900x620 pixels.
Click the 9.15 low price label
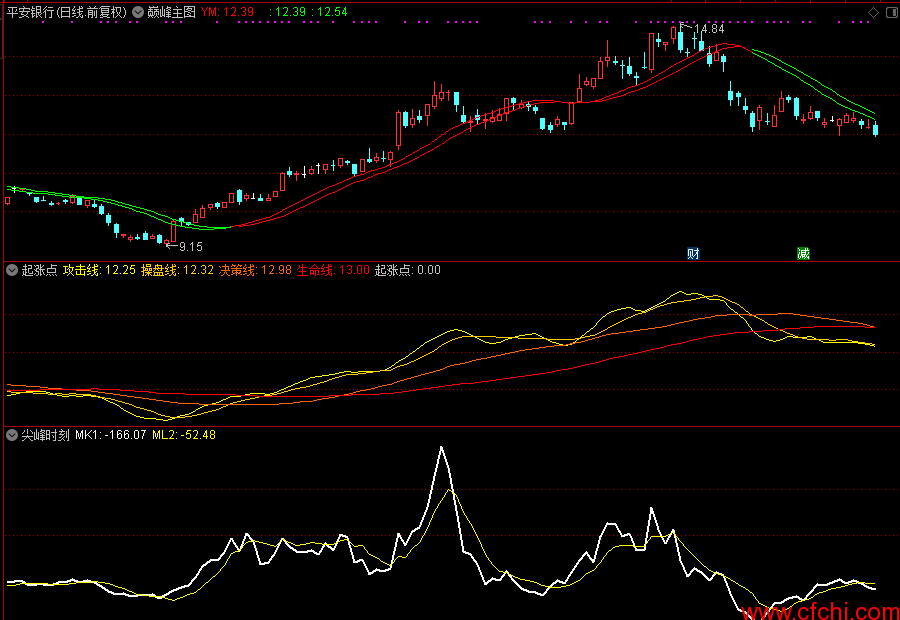191,247
